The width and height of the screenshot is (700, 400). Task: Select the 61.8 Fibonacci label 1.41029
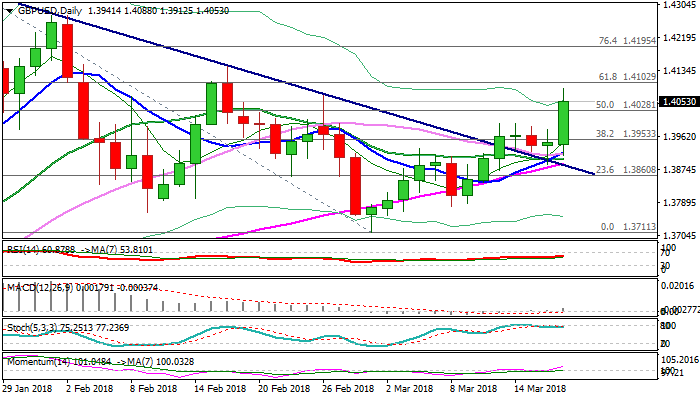pos(627,77)
